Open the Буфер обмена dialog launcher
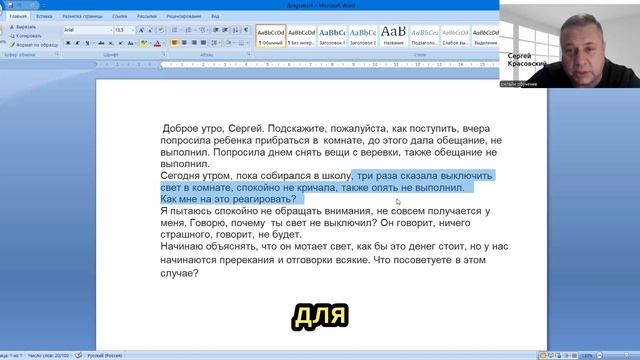 tap(57, 54)
